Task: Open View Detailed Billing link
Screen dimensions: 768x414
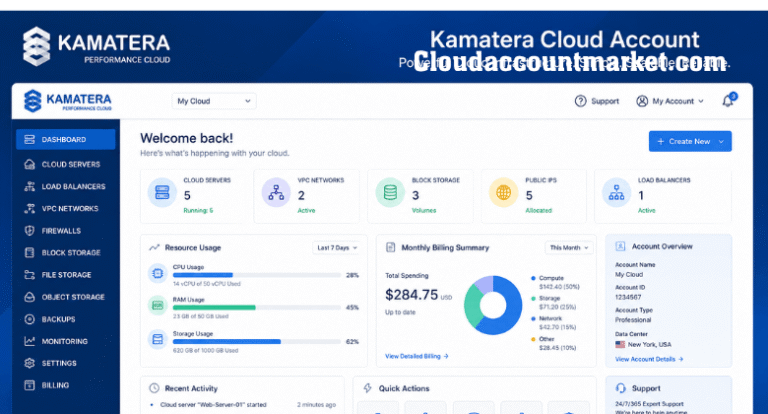Action: pyautogui.click(x=417, y=356)
